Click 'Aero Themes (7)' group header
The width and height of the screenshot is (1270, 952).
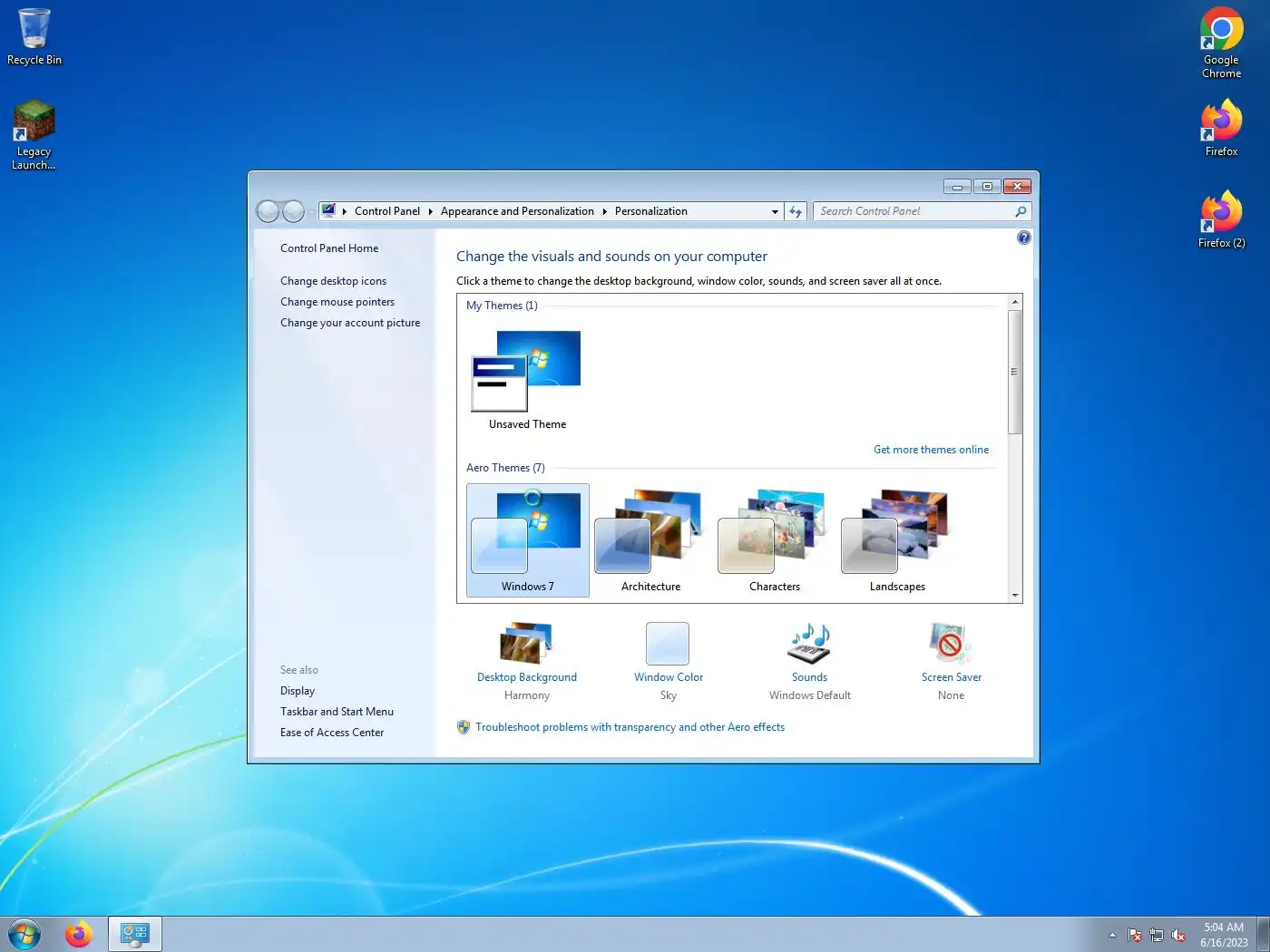(505, 468)
